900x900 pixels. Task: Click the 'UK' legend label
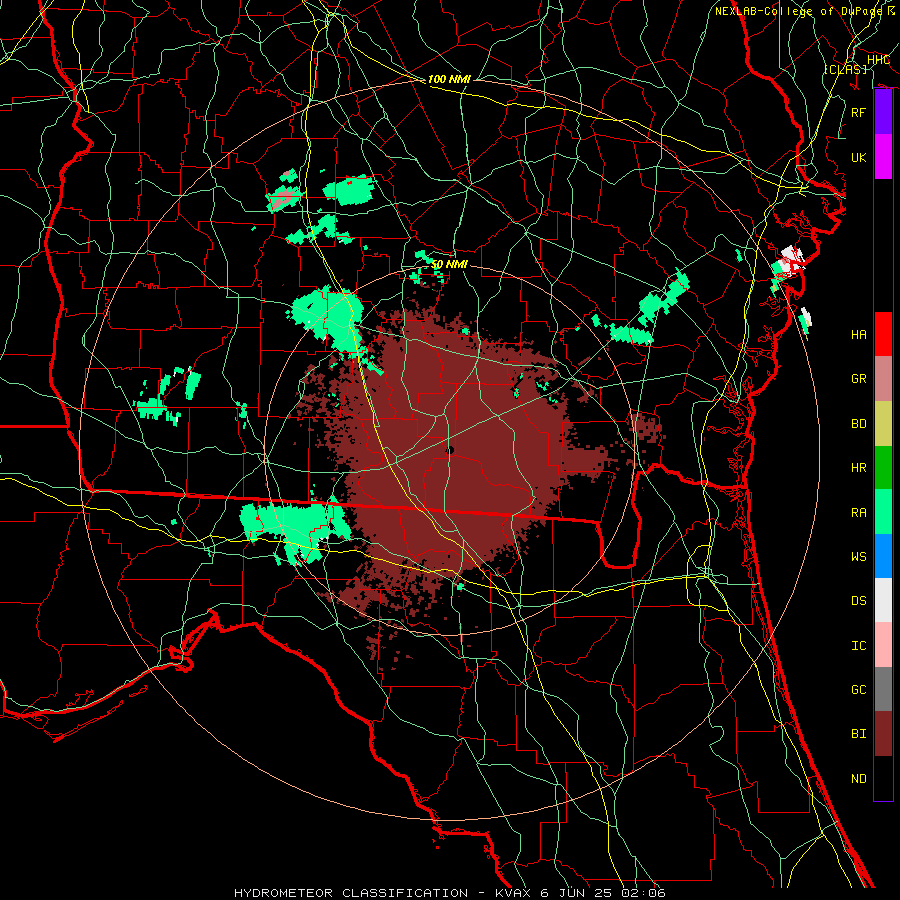tap(859, 157)
